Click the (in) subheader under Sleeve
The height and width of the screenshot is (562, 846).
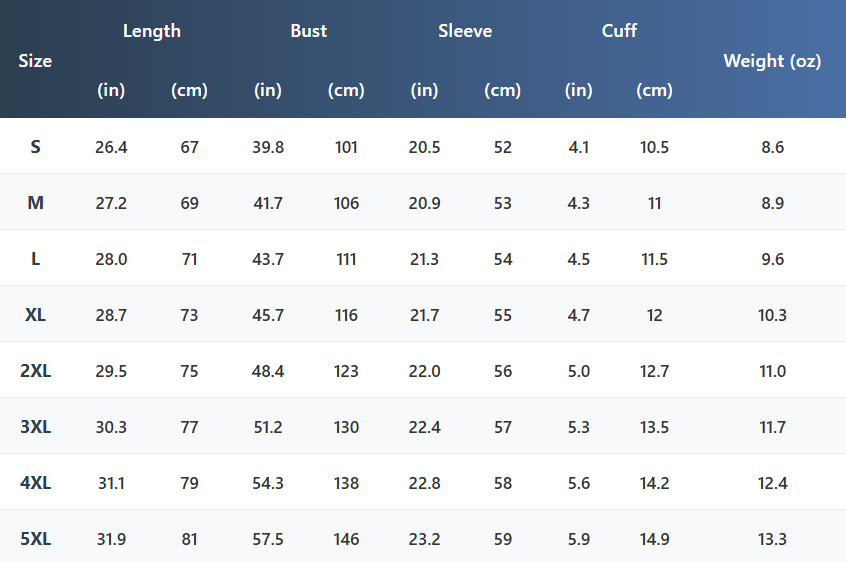point(424,90)
